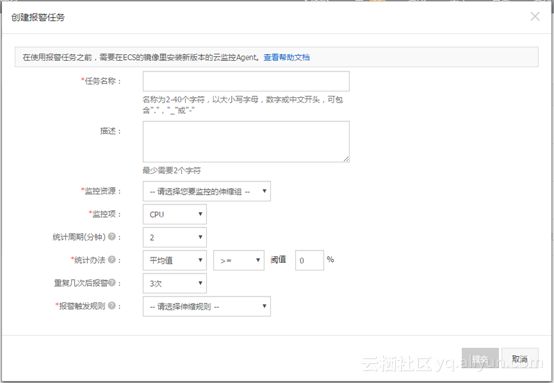Click the 取消 cancel button
This screenshot has height=383, width=554.
(520, 358)
